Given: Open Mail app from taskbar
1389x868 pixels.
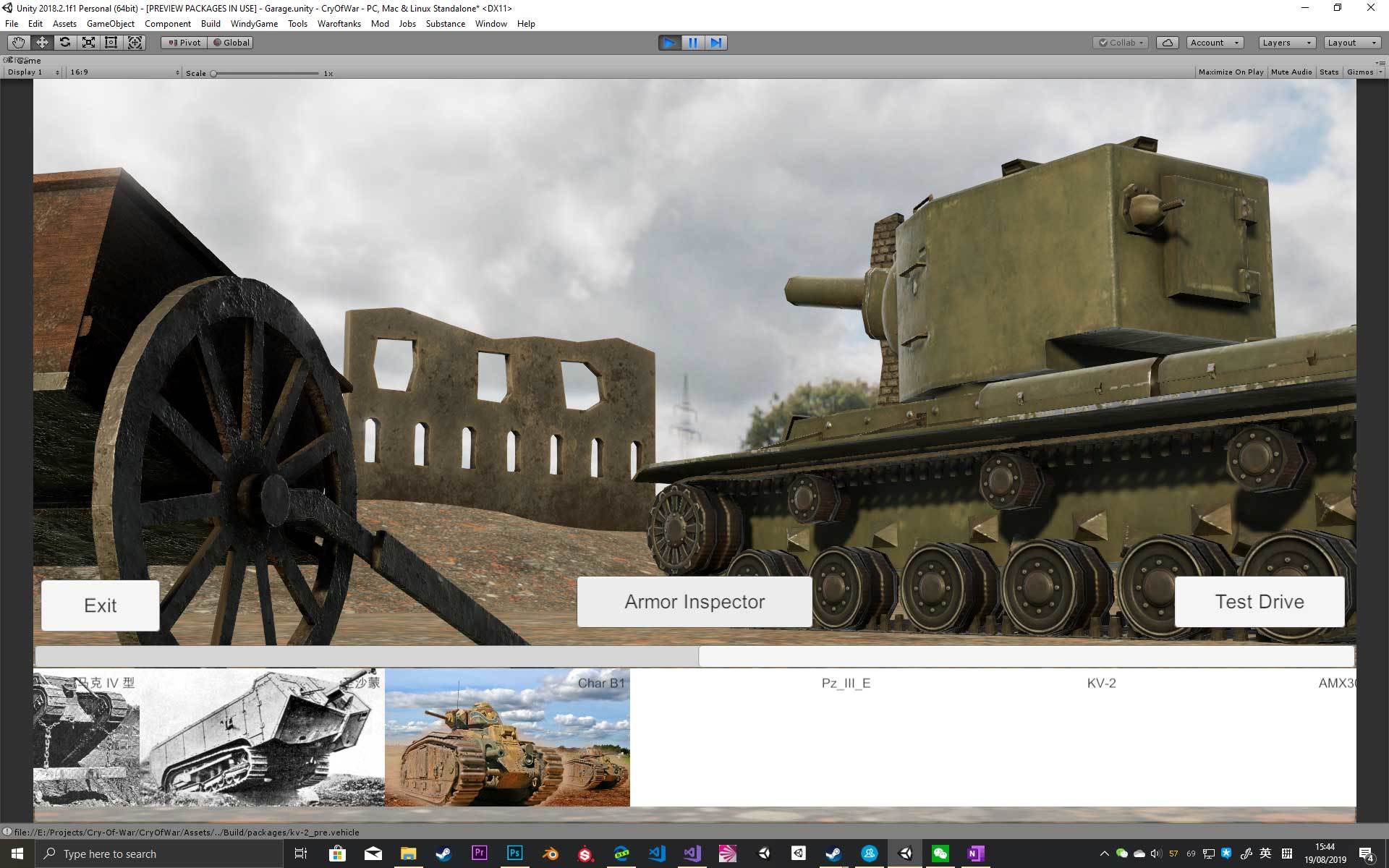Looking at the screenshot, I should pyautogui.click(x=373, y=854).
